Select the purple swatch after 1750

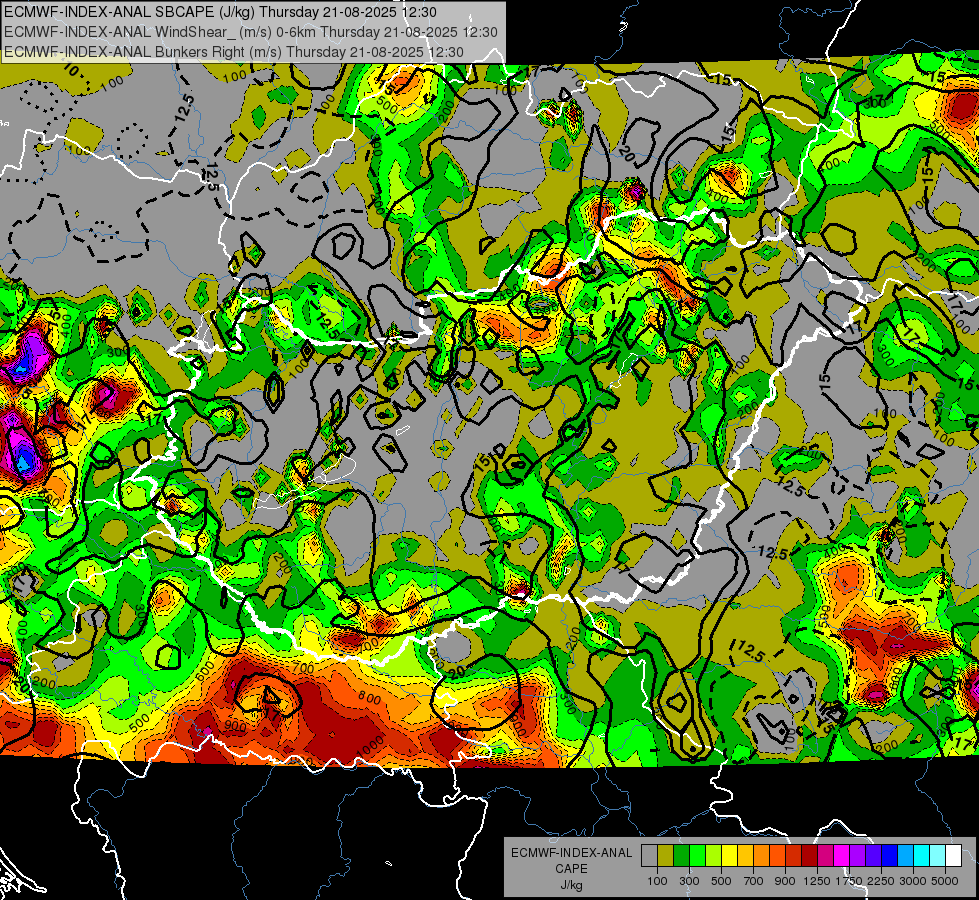[857, 856]
